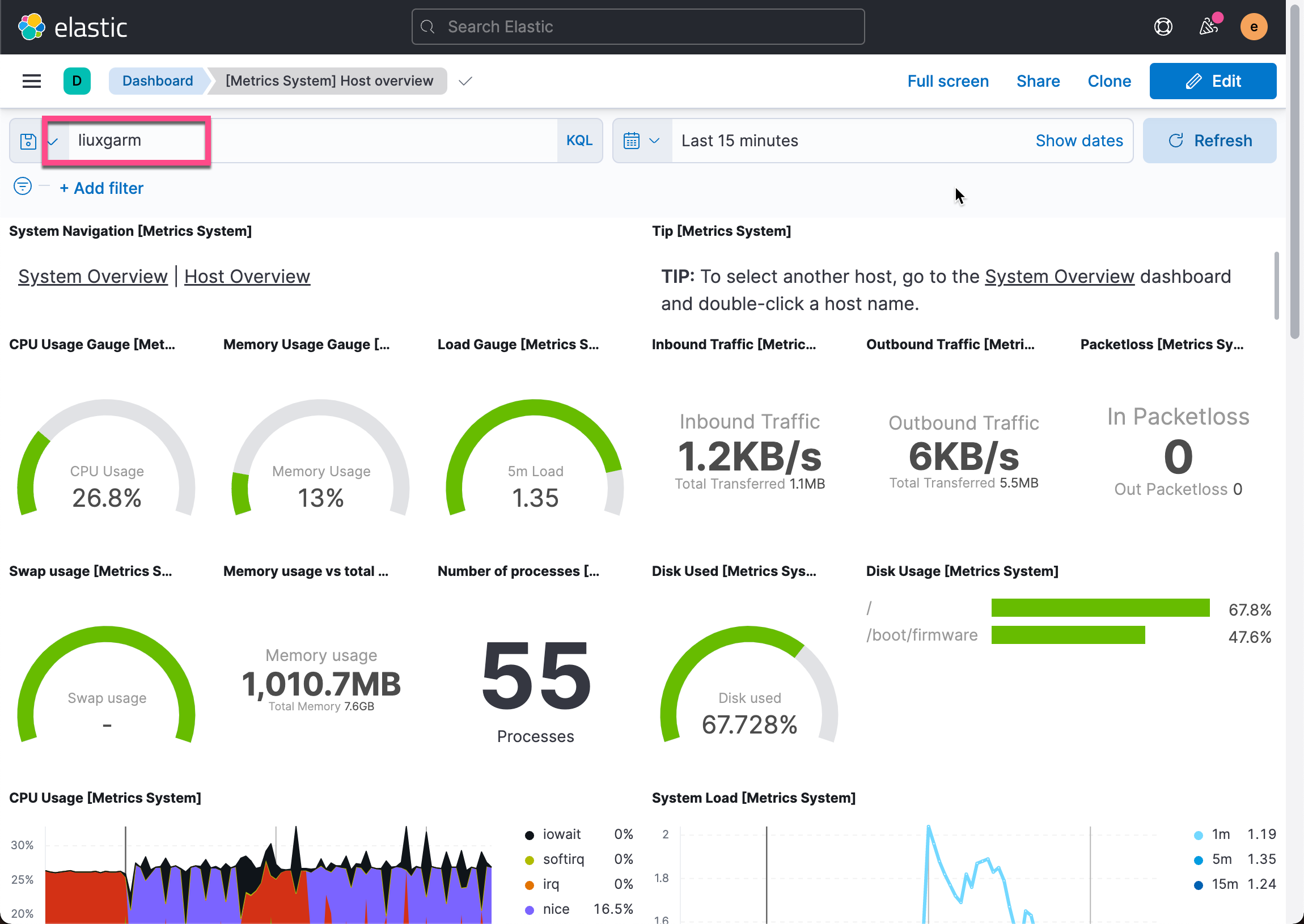Screen dimensions: 1304x924
Task: Toggle the KQL query language switch
Action: pyautogui.click(x=579, y=141)
